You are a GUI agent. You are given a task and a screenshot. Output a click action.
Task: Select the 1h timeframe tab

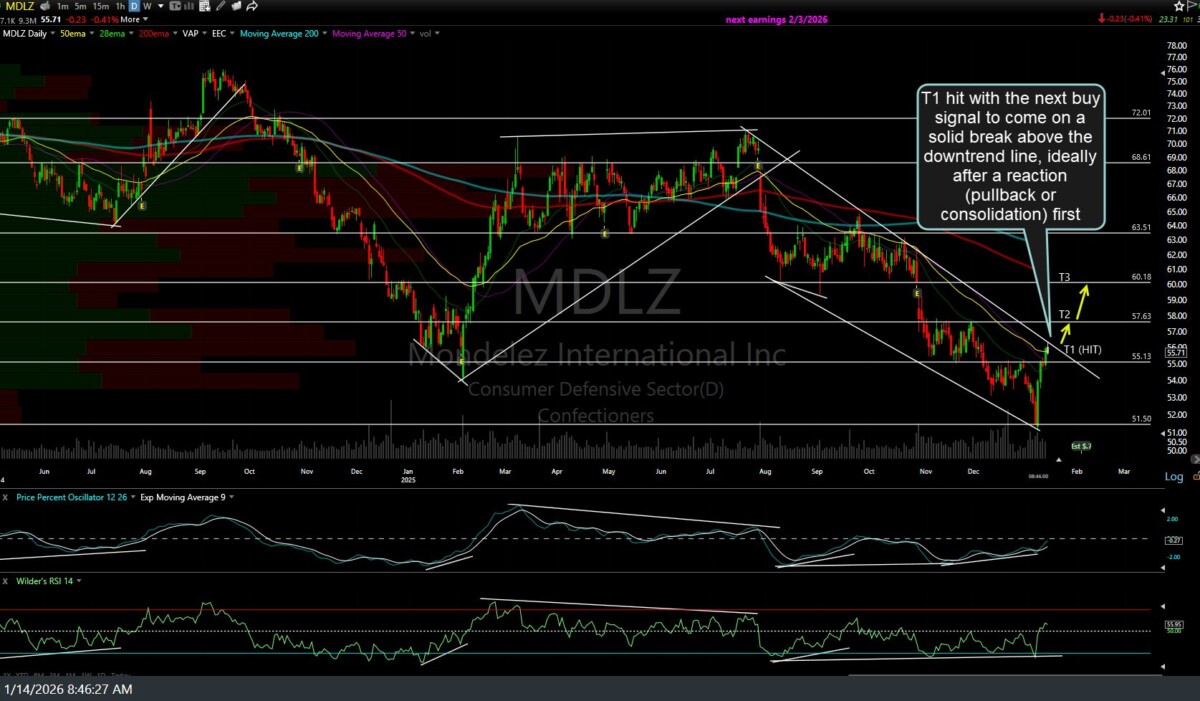[119, 6]
